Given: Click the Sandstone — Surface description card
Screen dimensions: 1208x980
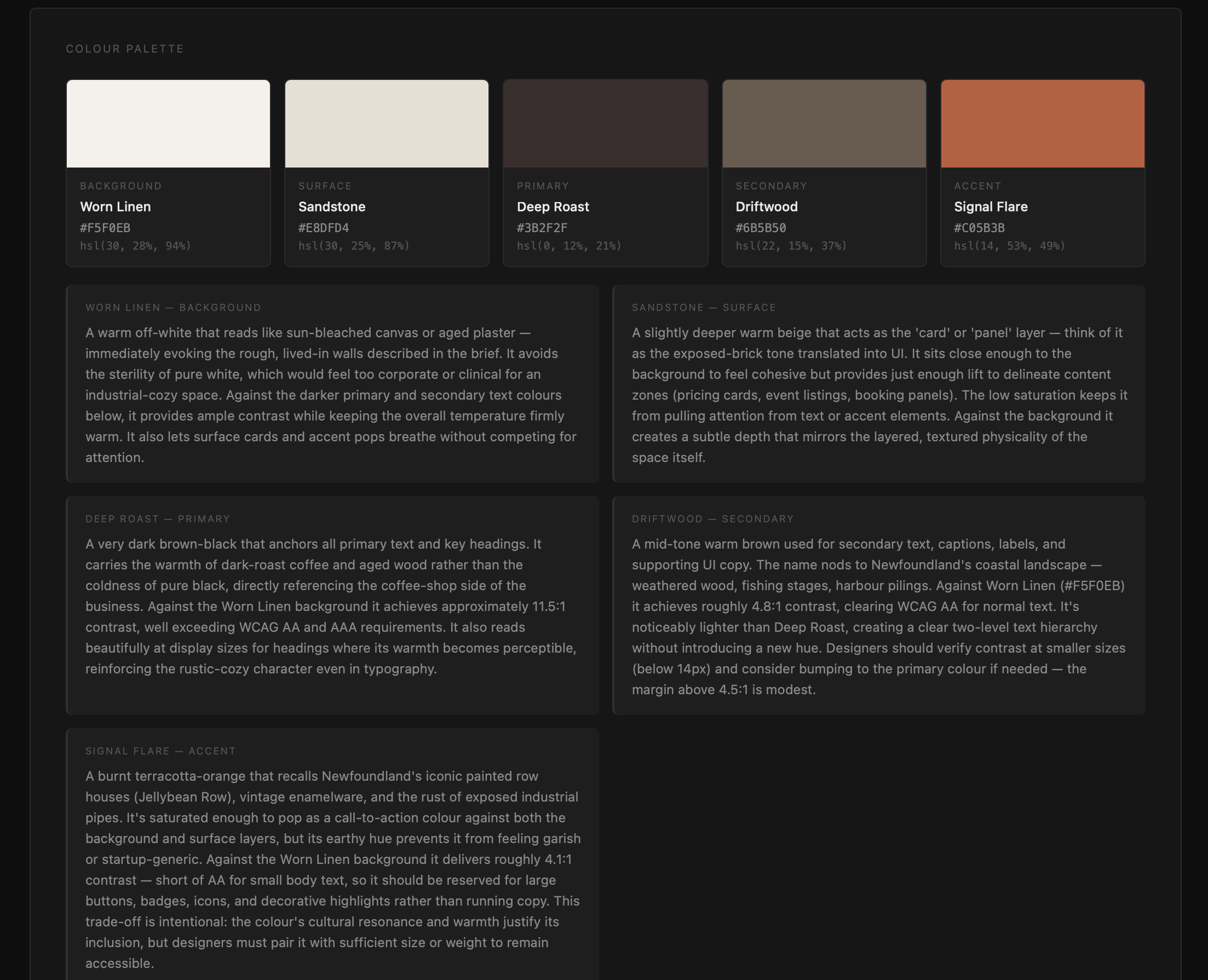Looking at the screenshot, I should click(x=878, y=384).
